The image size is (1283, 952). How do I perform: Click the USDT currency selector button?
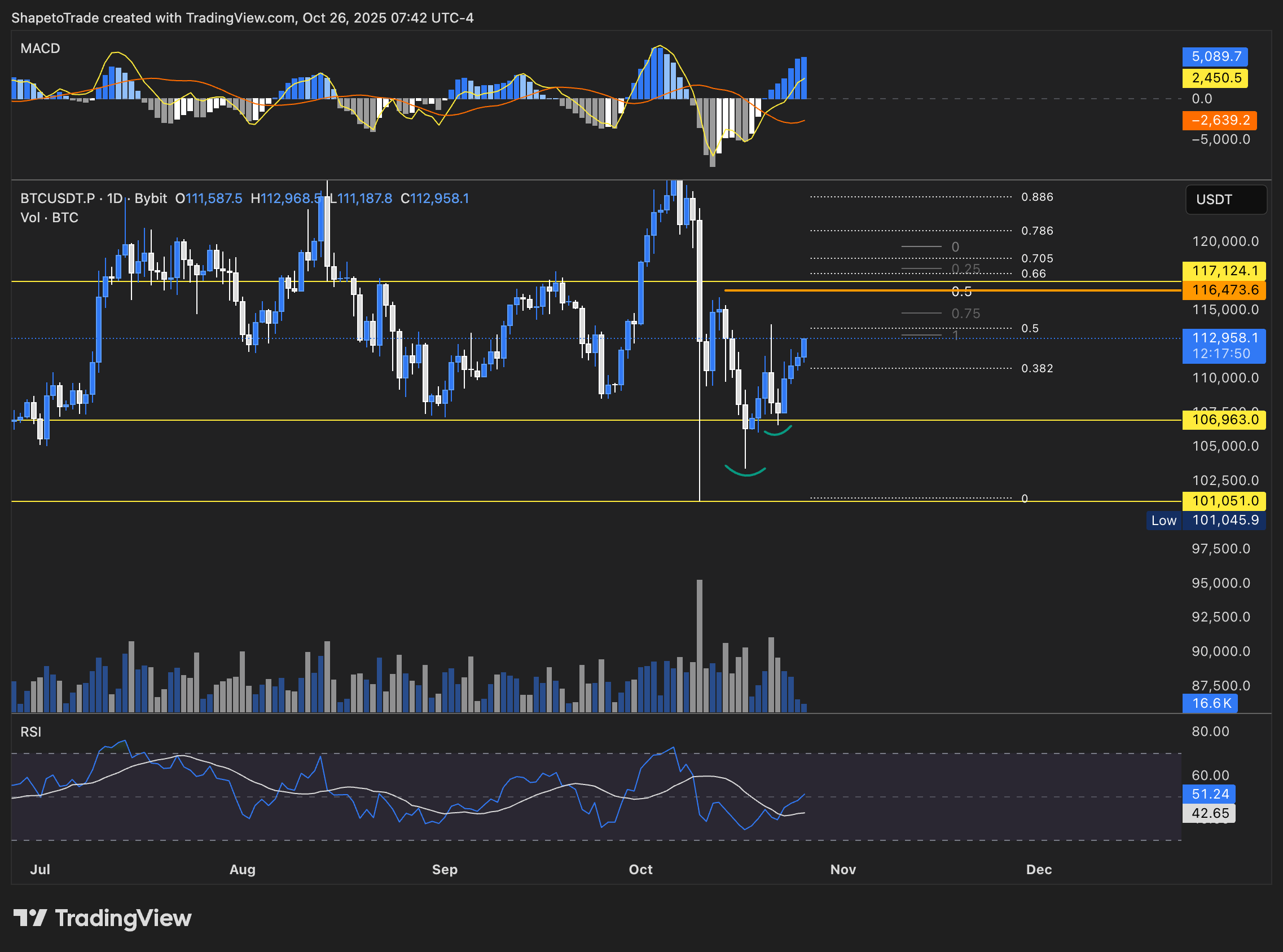[1225, 200]
